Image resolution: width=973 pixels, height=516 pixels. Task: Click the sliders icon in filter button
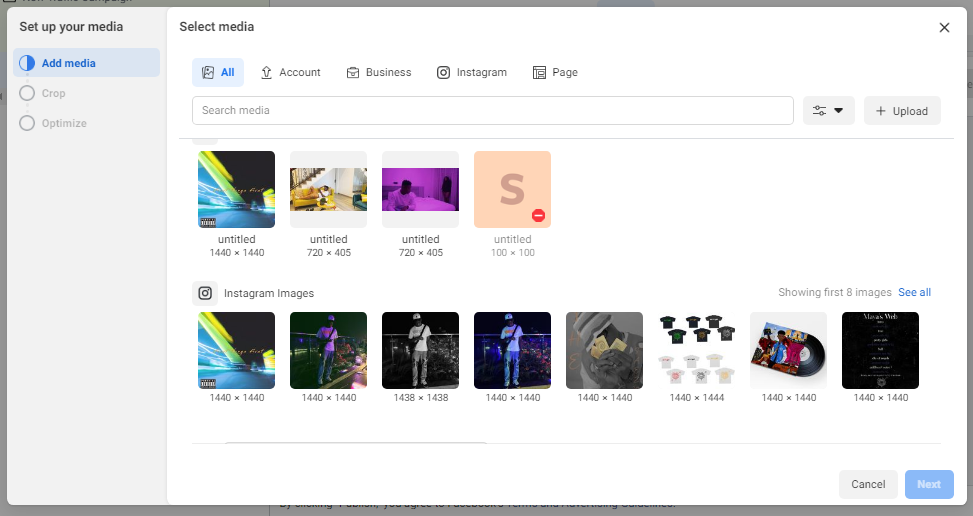pos(819,110)
